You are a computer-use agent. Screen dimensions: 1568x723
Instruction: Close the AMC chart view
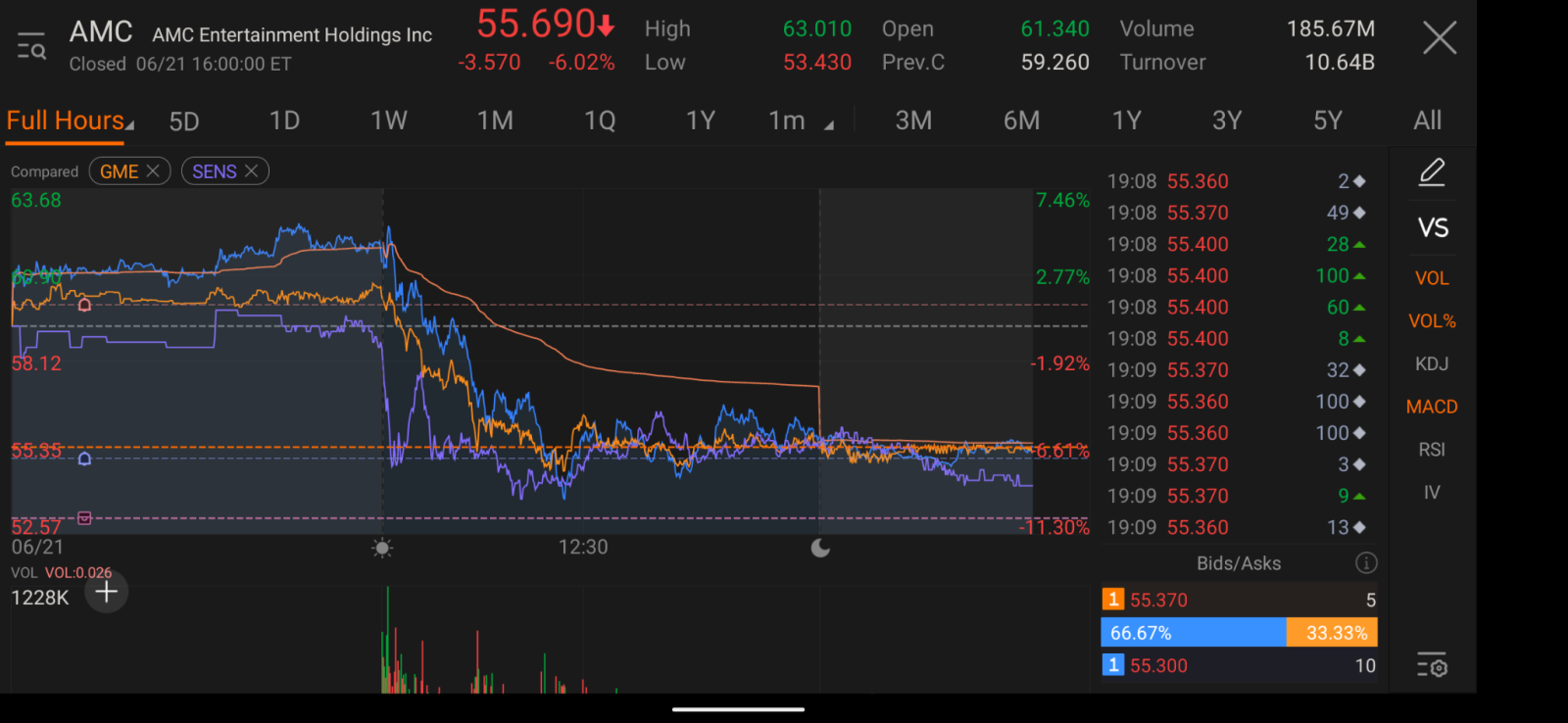1439,38
